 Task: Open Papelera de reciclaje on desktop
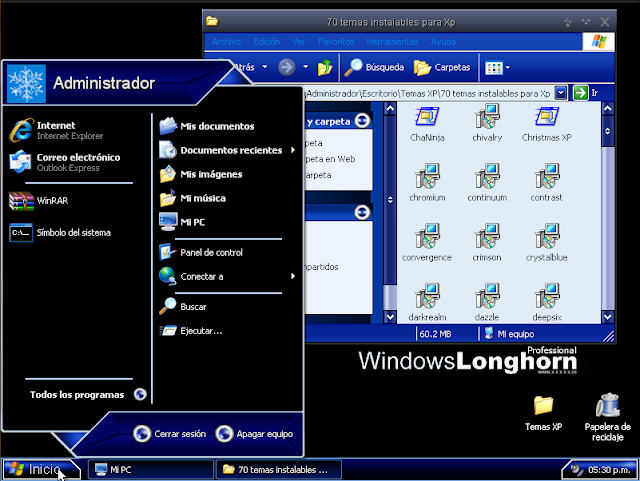607,417
